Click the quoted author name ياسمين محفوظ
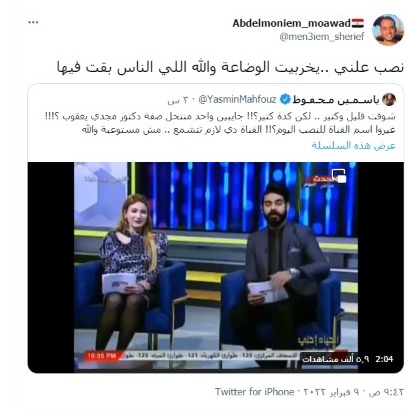 pyautogui.click(x=336, y=100)
